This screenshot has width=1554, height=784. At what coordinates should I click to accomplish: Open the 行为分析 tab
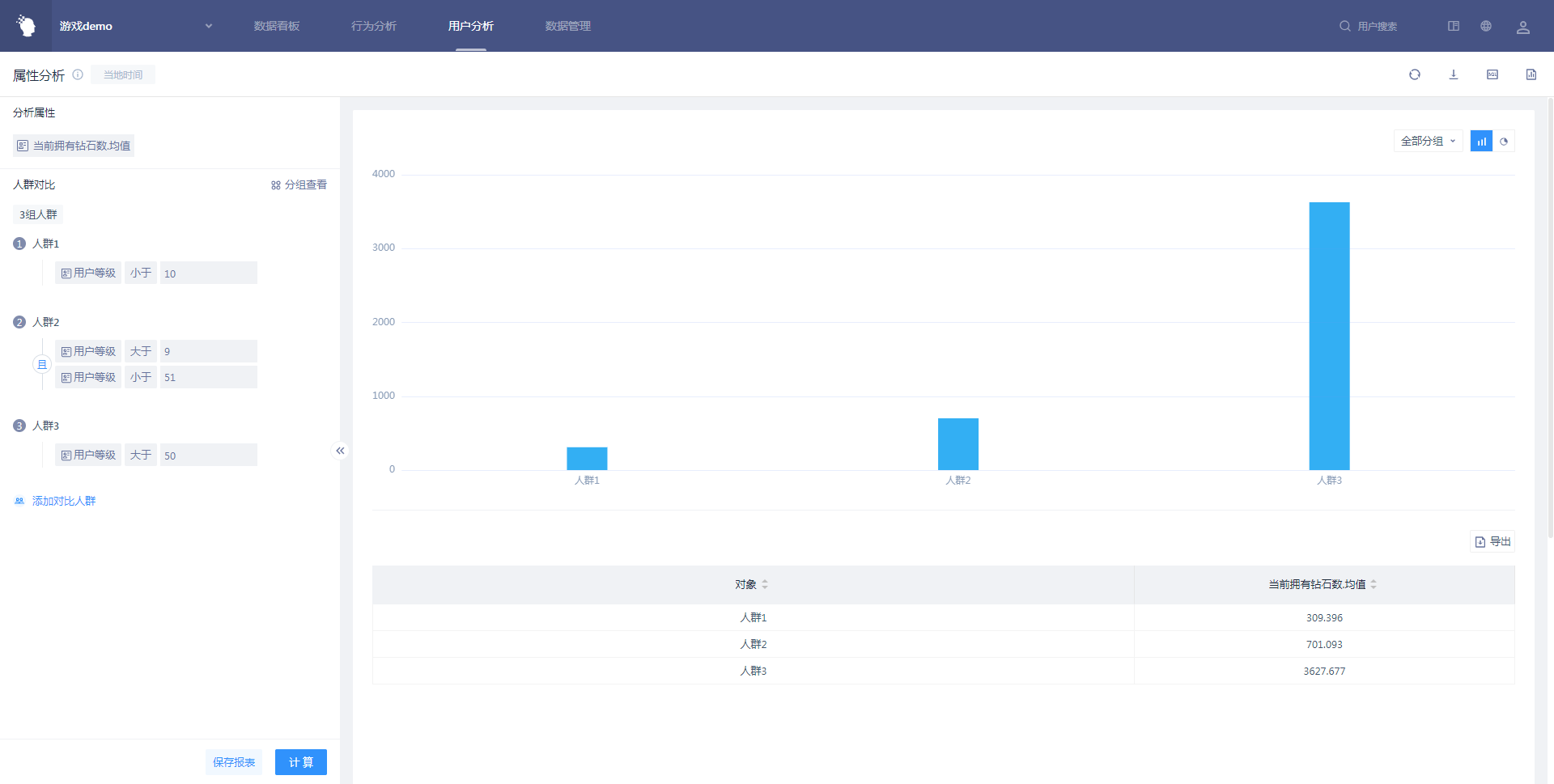coord(373,26)
